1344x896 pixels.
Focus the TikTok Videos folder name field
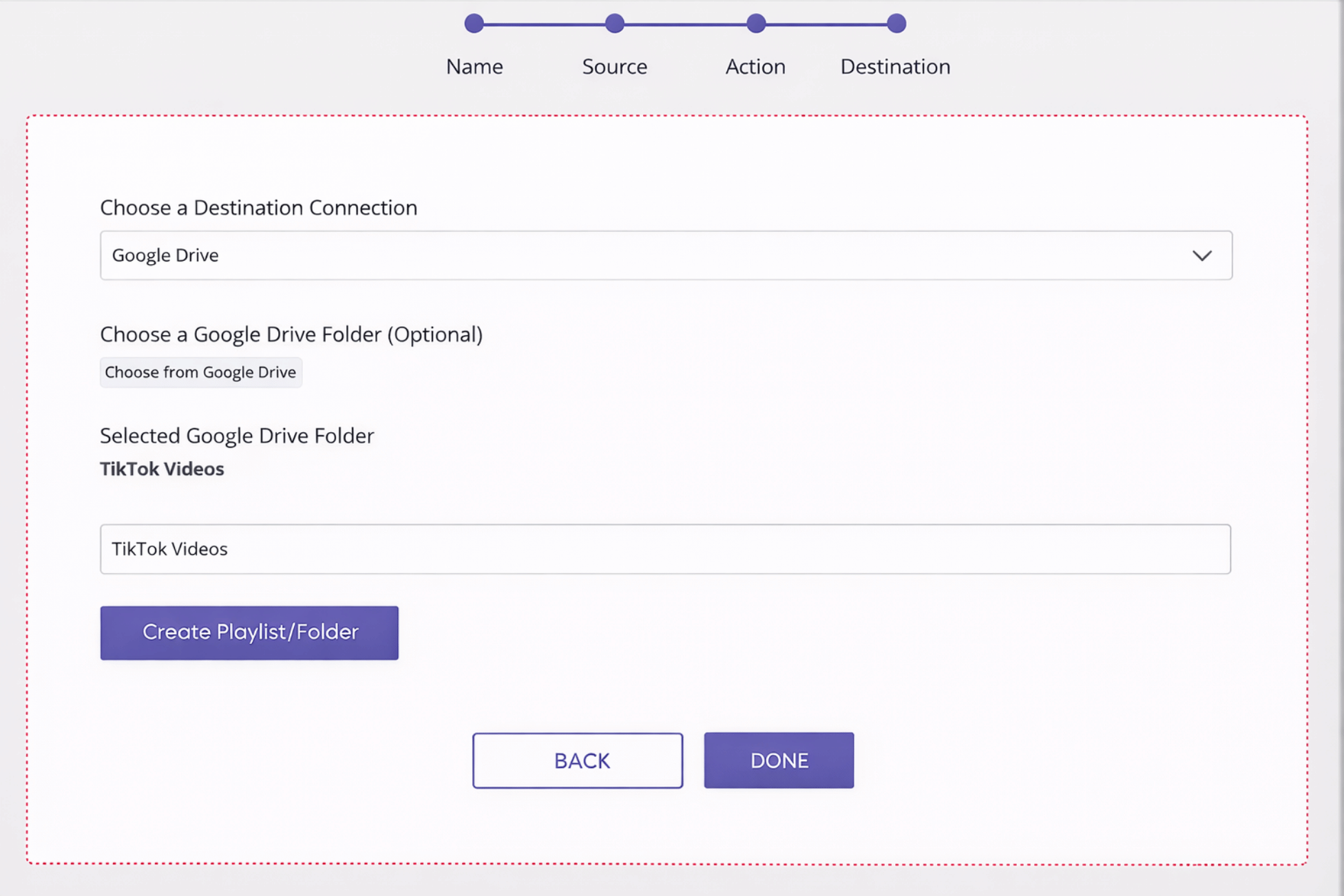[665, 549]
